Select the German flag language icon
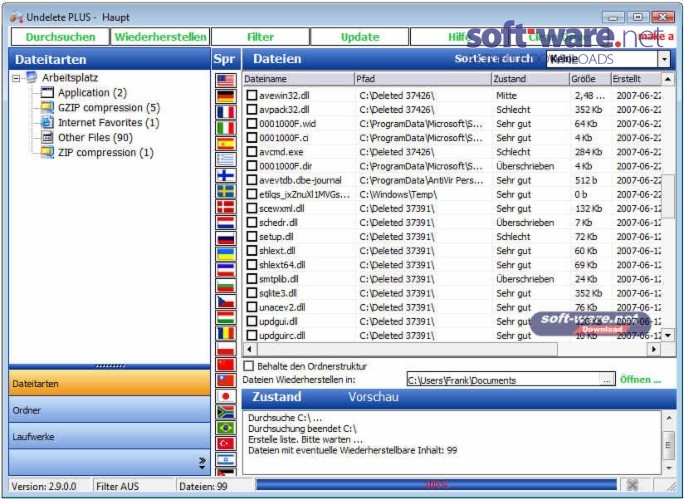The image size is (684, 500). pyautogui.click(x=226, y=96)
